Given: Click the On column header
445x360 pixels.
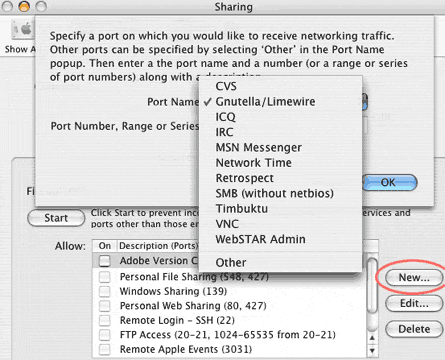Looking at the screenshot, I should [105, 246].
